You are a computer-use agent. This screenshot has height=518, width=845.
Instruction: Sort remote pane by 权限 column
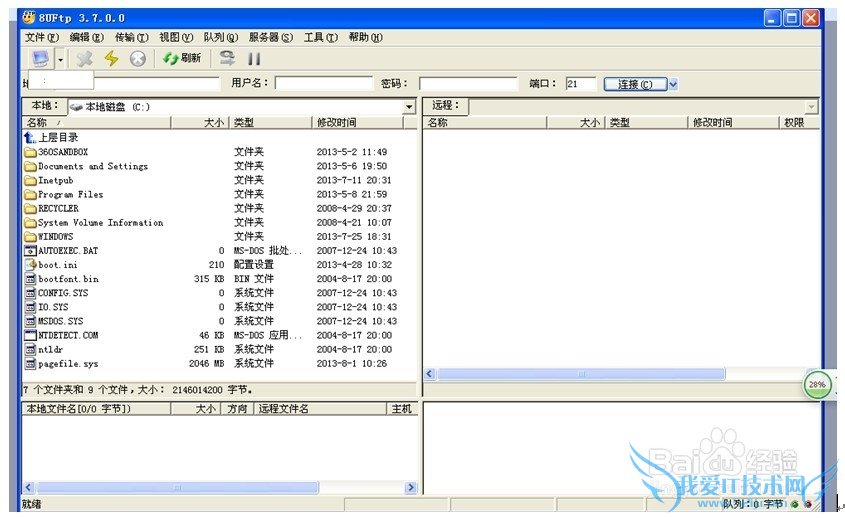tap(799, 123)
